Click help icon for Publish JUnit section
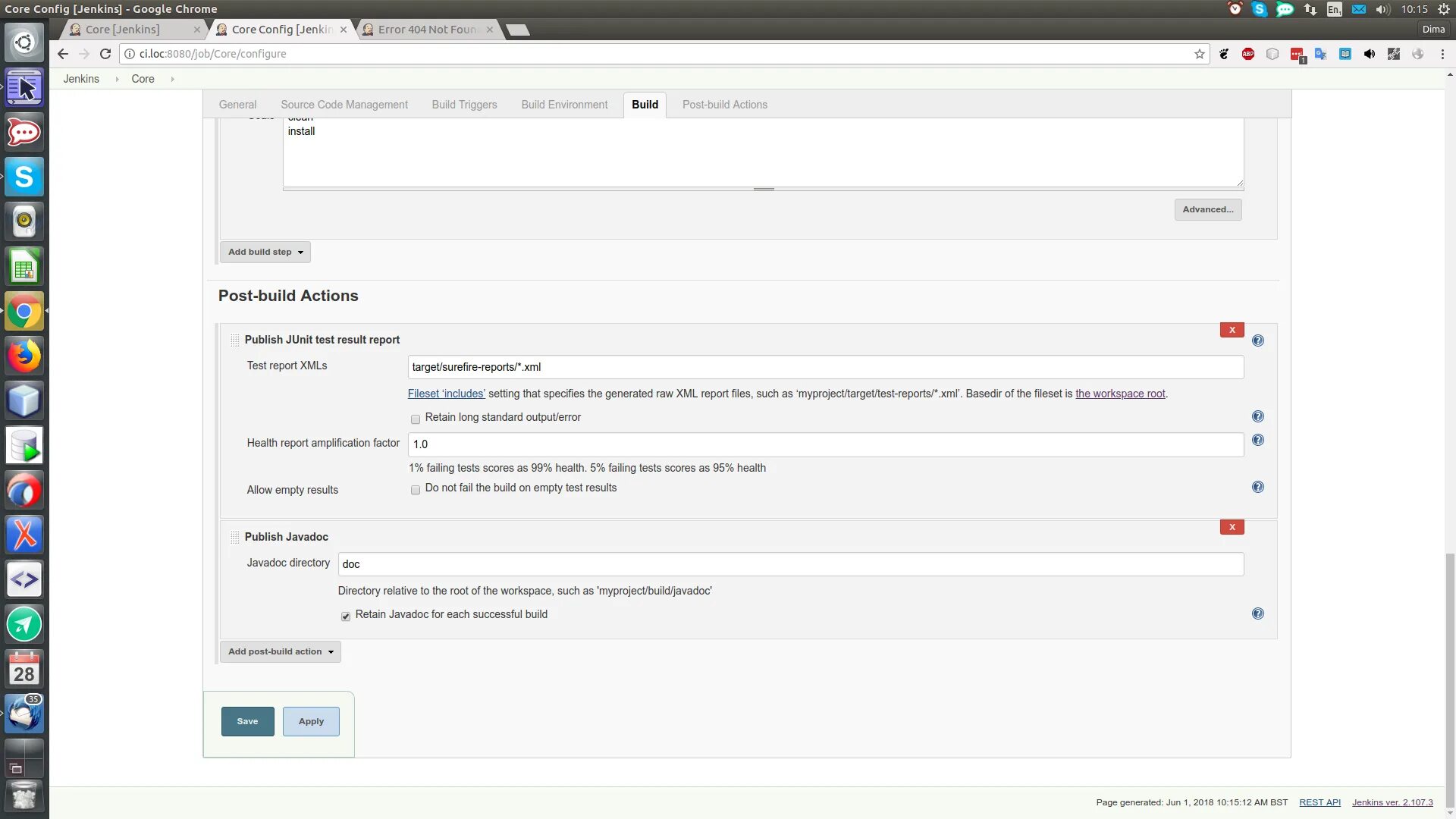The width and height of the screenshot is (1456, 819). (1257, 340)
